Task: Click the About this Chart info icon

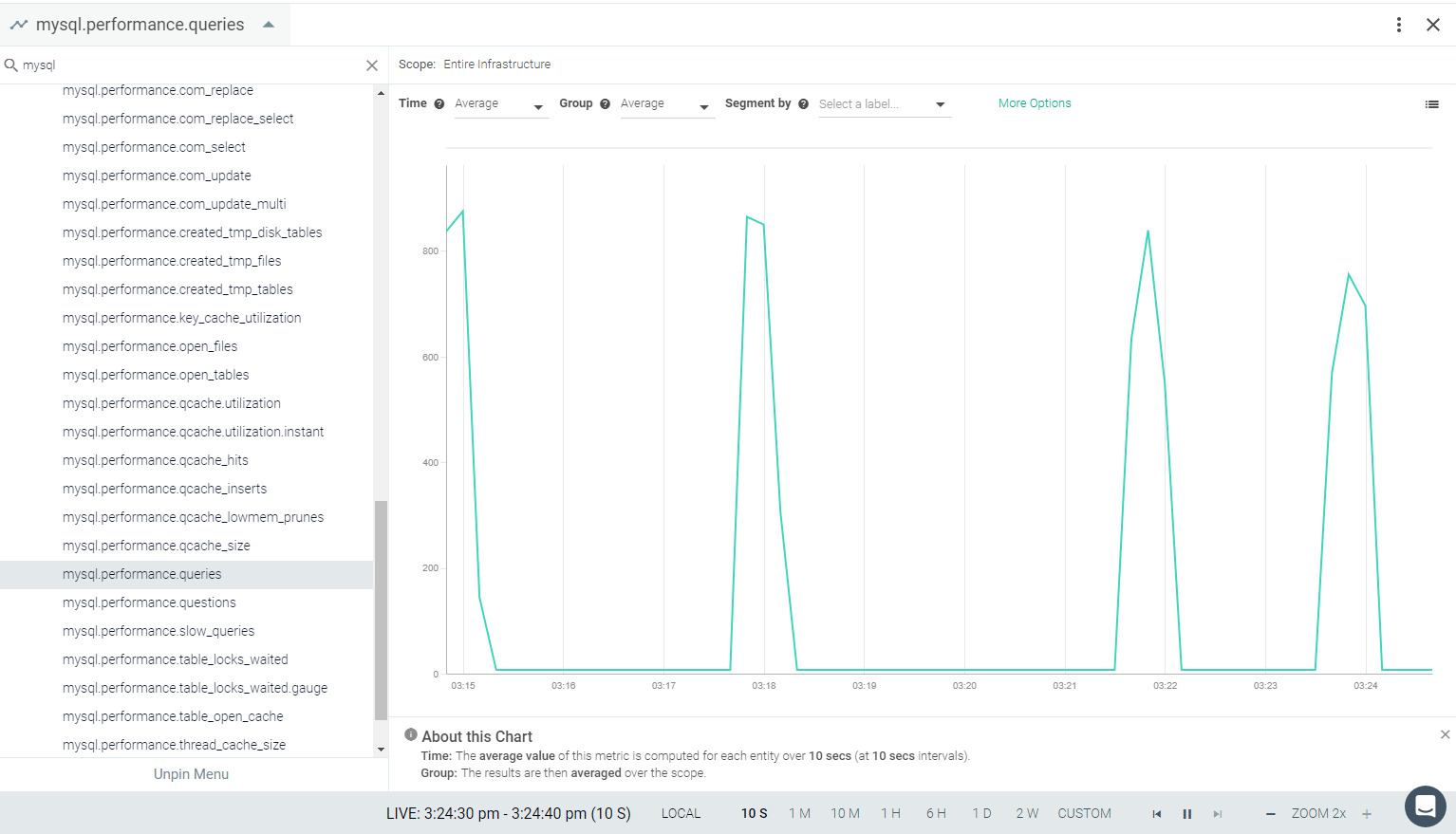Action: click(x=411, y=734)
